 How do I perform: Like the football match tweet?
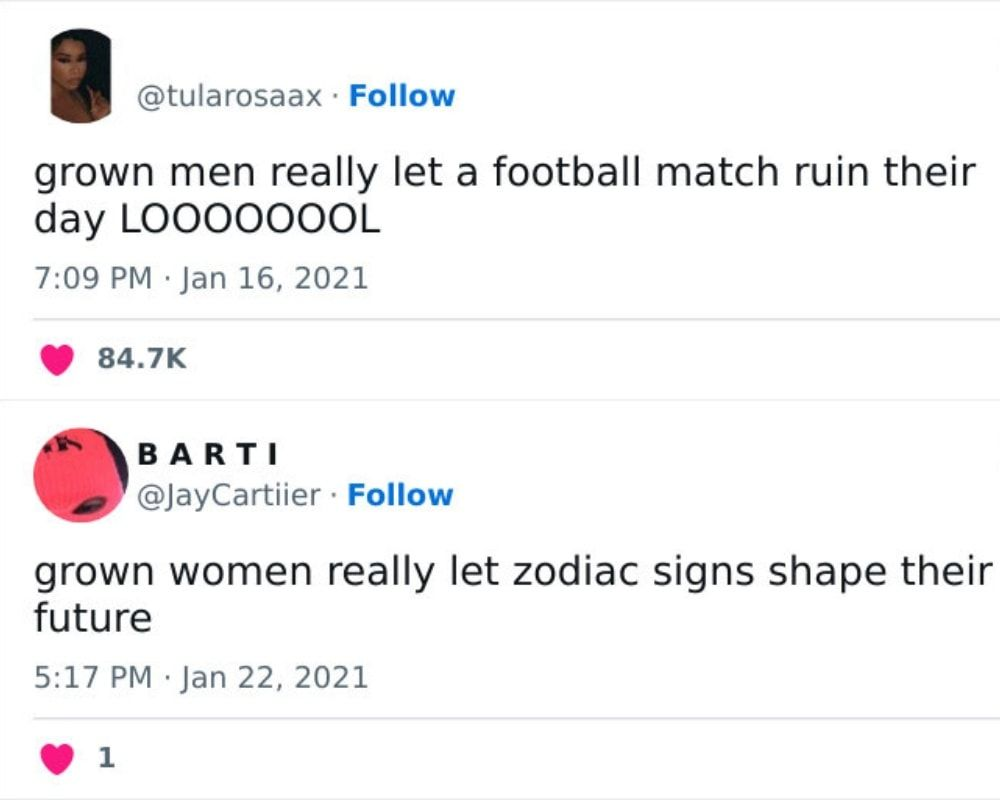[x=57, y=359]
